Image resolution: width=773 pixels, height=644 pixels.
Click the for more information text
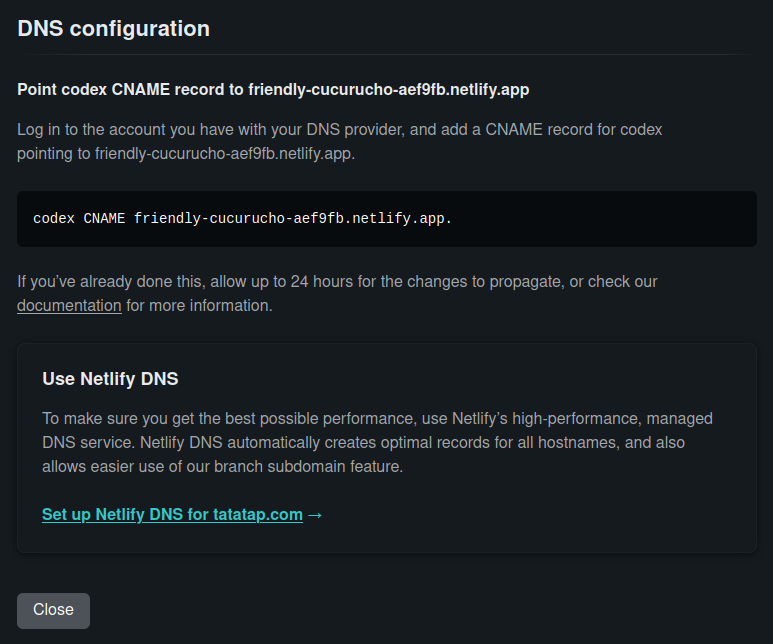coord(199,306)
